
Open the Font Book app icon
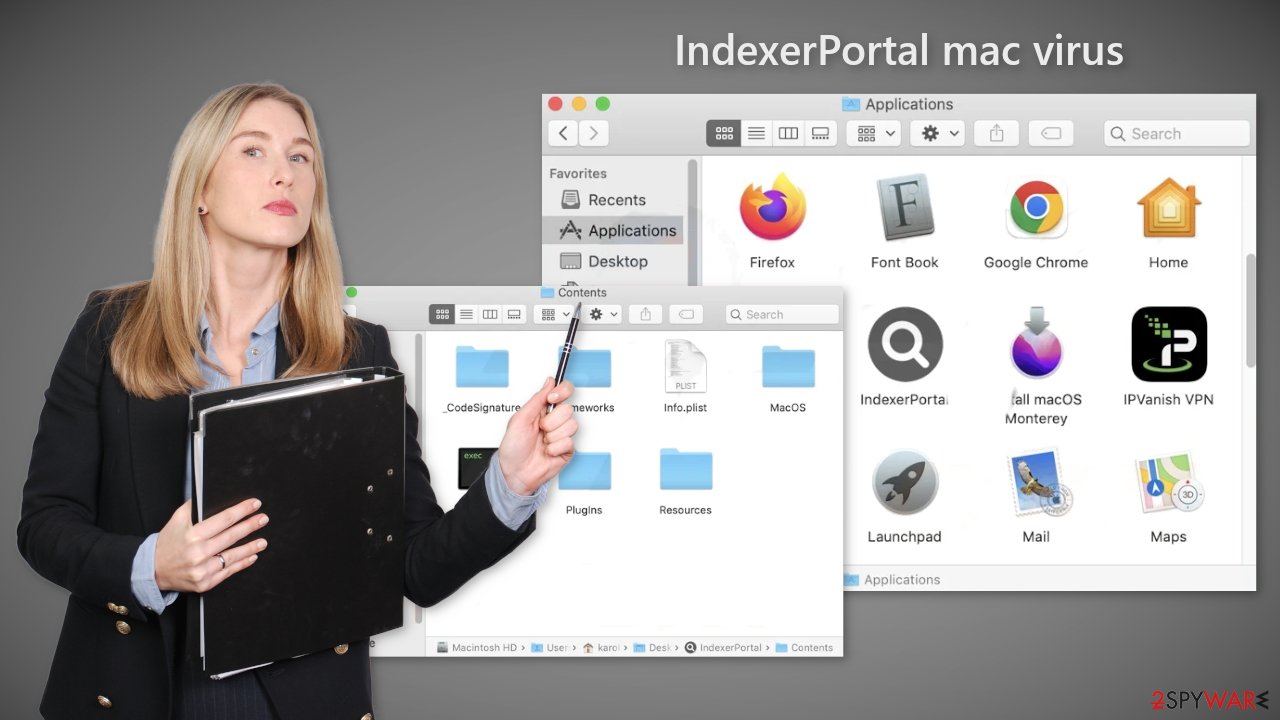pyautogui.click(x=905, y=208)
